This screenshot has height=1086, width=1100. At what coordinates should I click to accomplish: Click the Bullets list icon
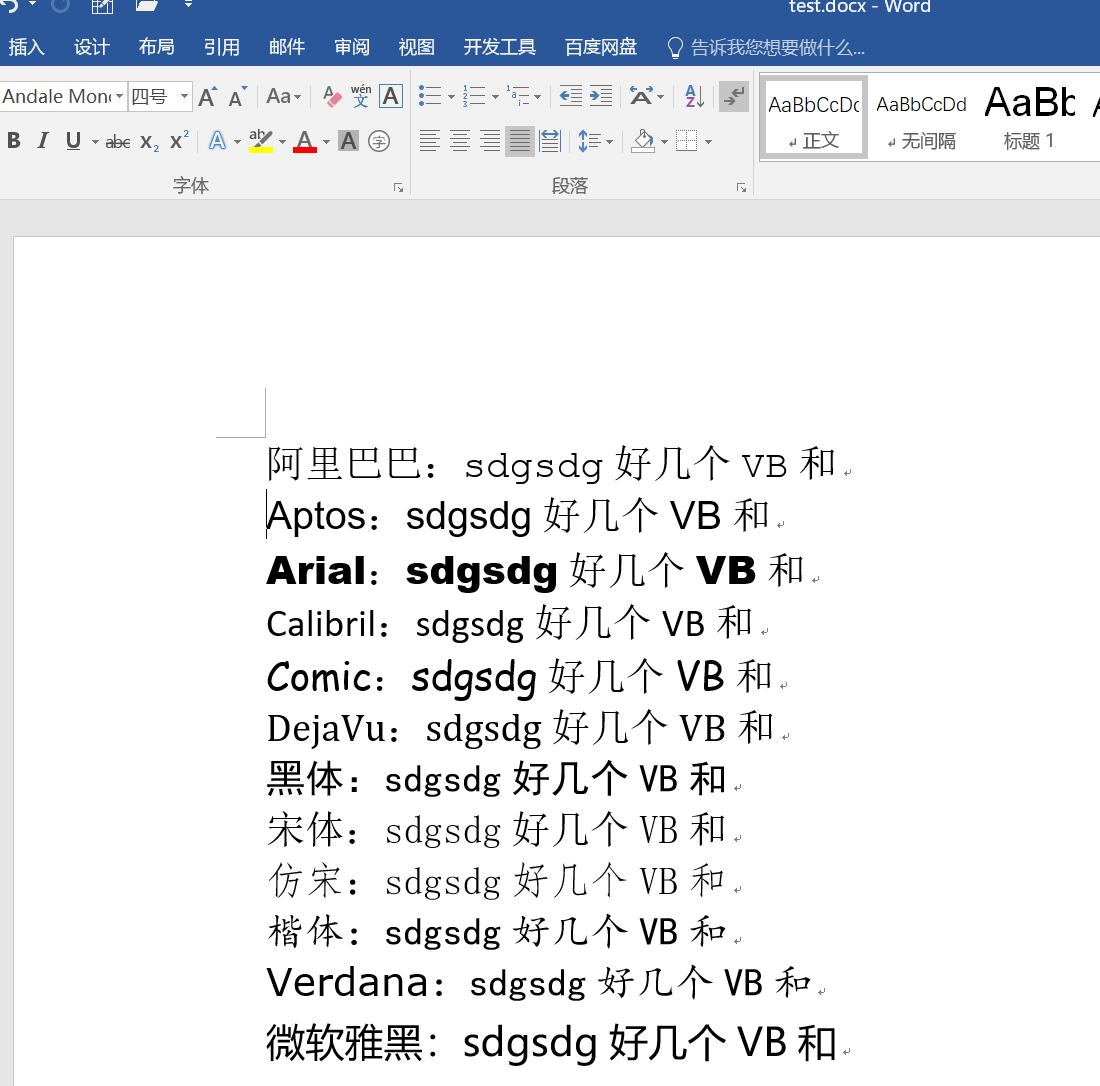click(430, 96)
